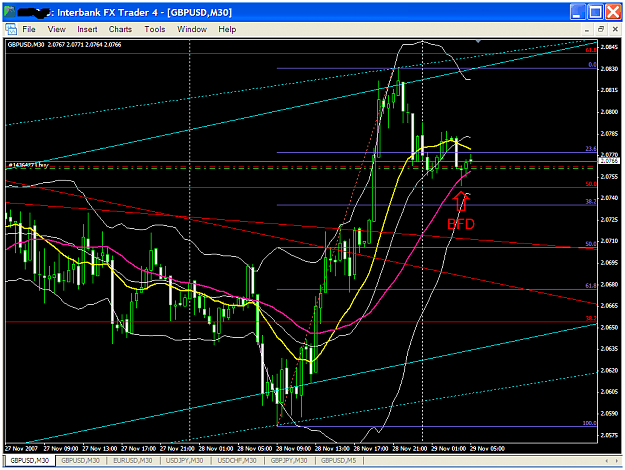The image size is (625, 470).
Task: Click the red 61.8 Fibonacci label near the chart top
Action: click(x=591, y=50)
